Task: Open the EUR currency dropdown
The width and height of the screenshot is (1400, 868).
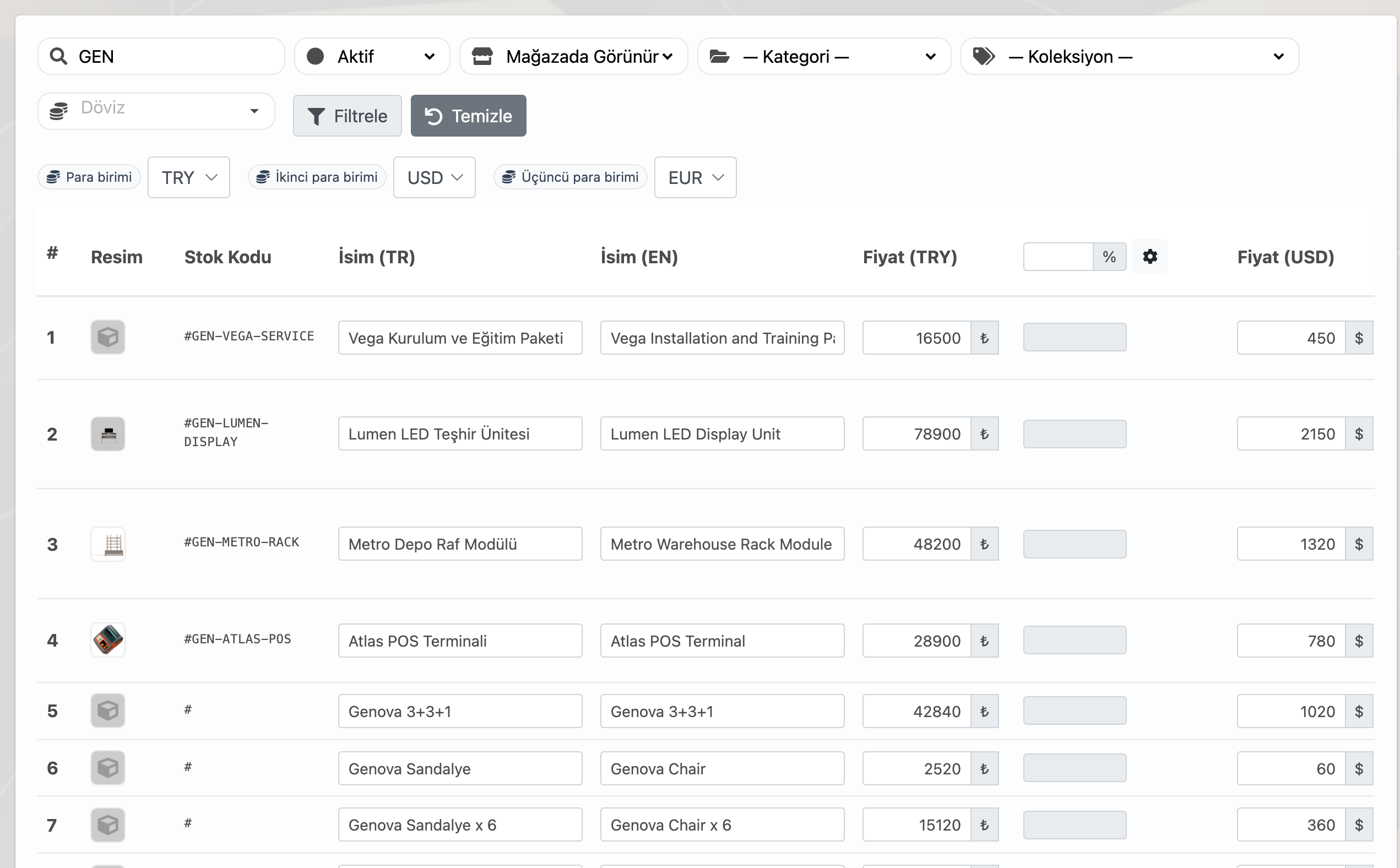Action: pyautogui.click(x=695, y=177)
